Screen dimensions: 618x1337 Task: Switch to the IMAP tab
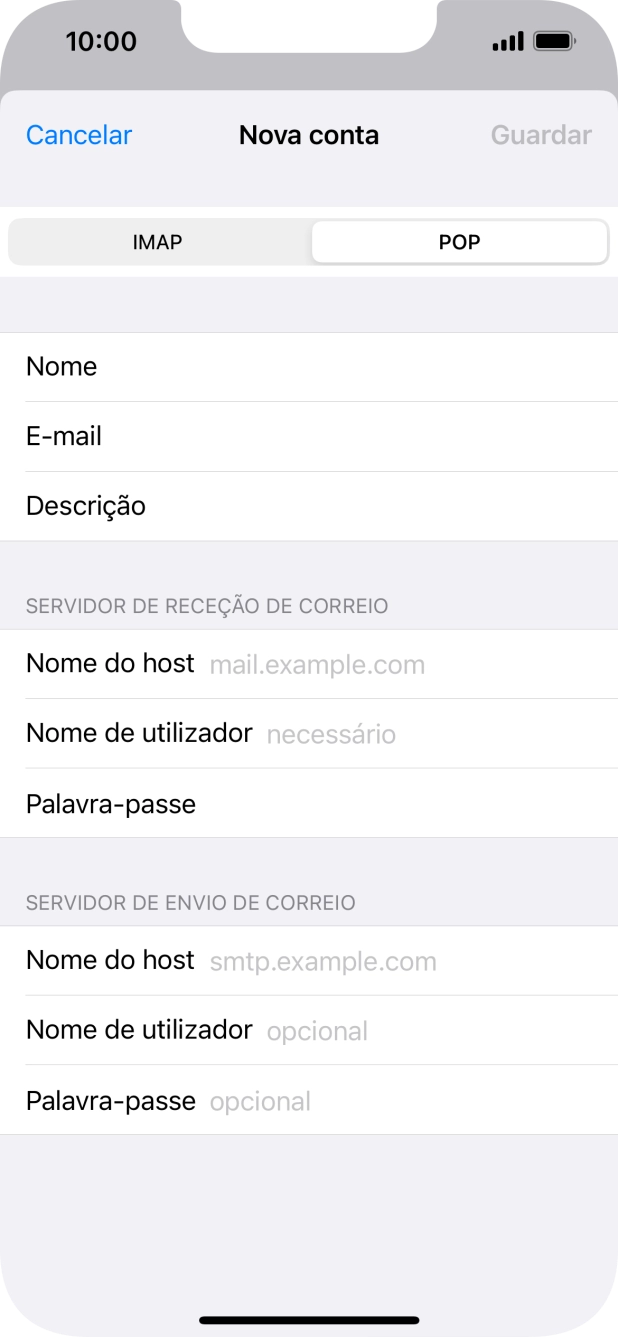tap(157, 241)
